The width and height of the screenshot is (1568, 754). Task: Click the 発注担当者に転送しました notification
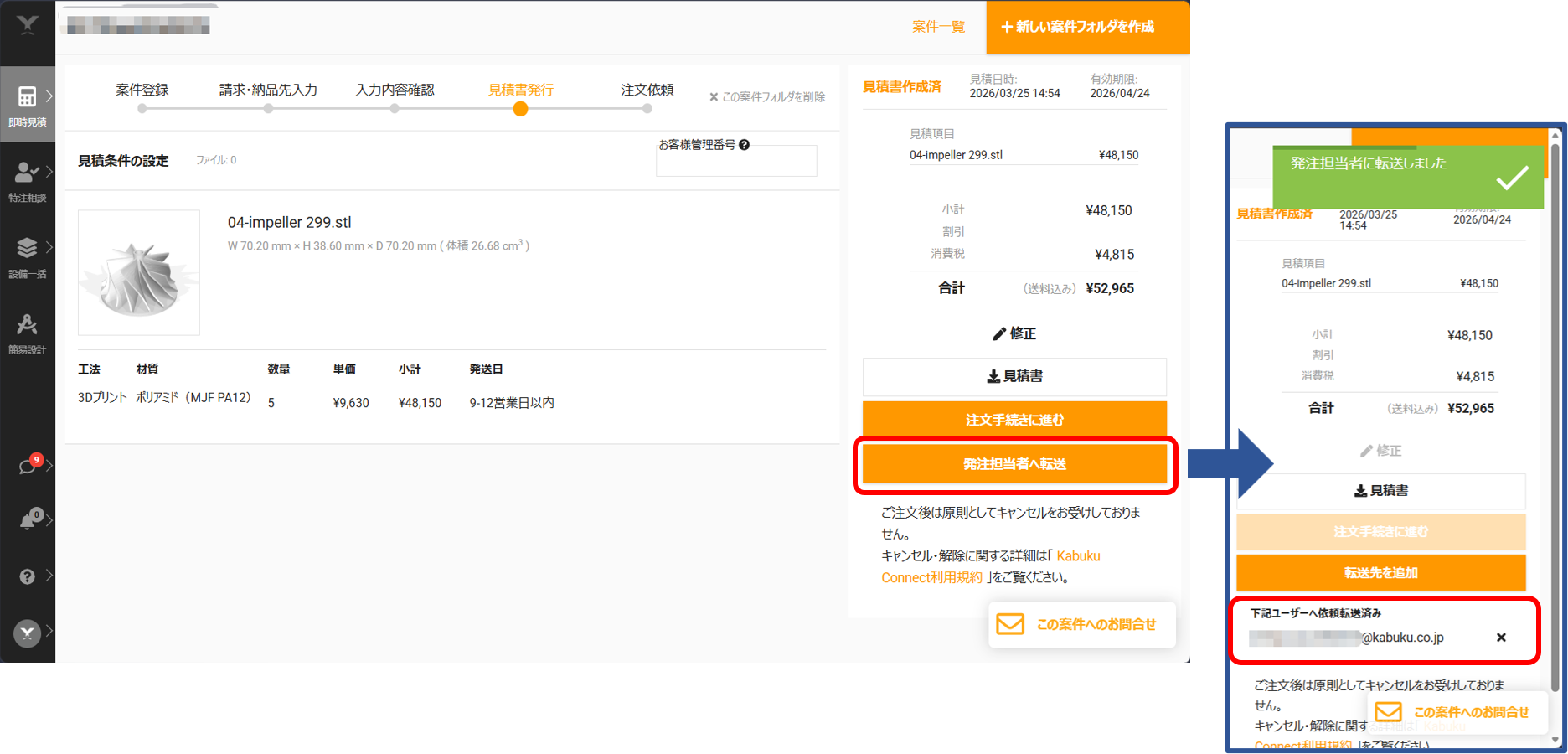[1408, 177]
